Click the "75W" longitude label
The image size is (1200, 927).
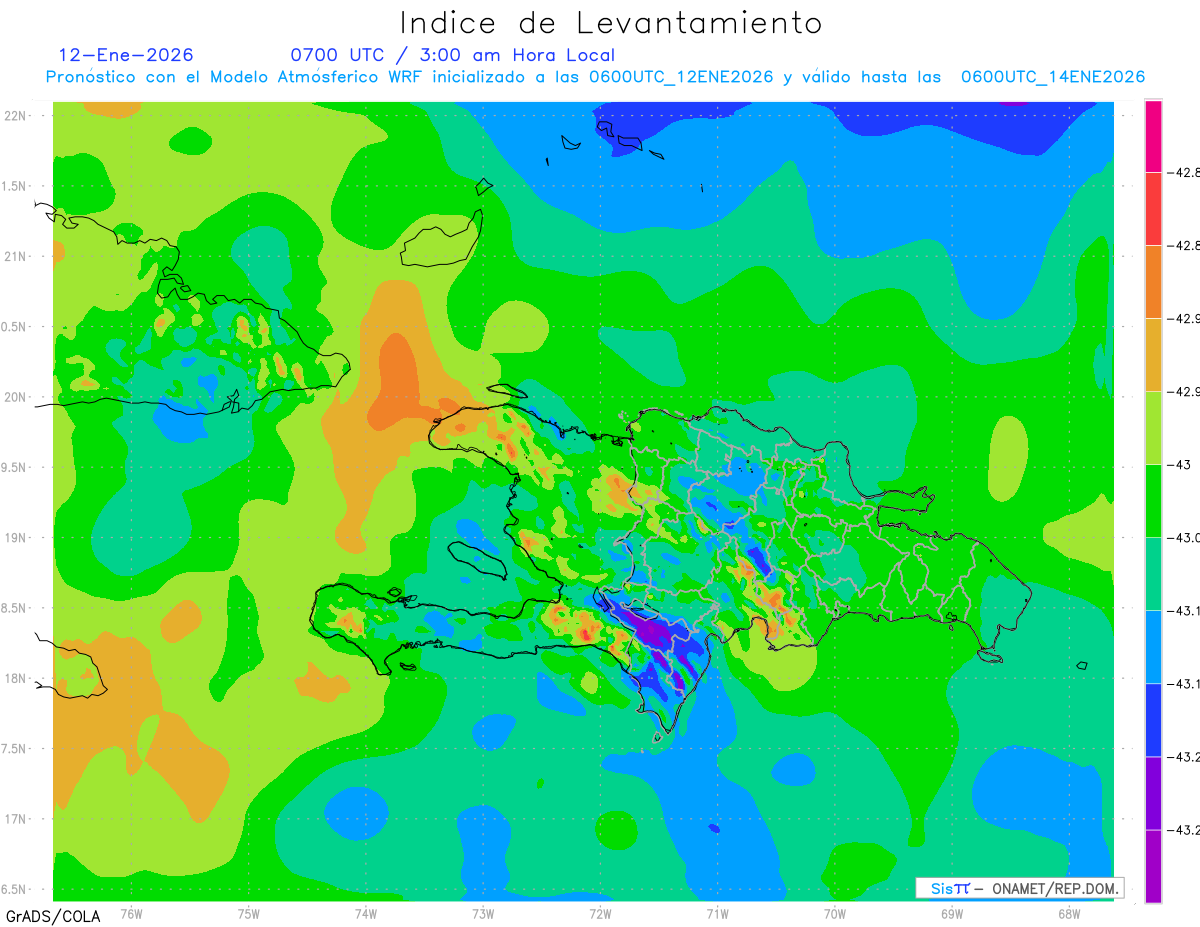point(249,913)
